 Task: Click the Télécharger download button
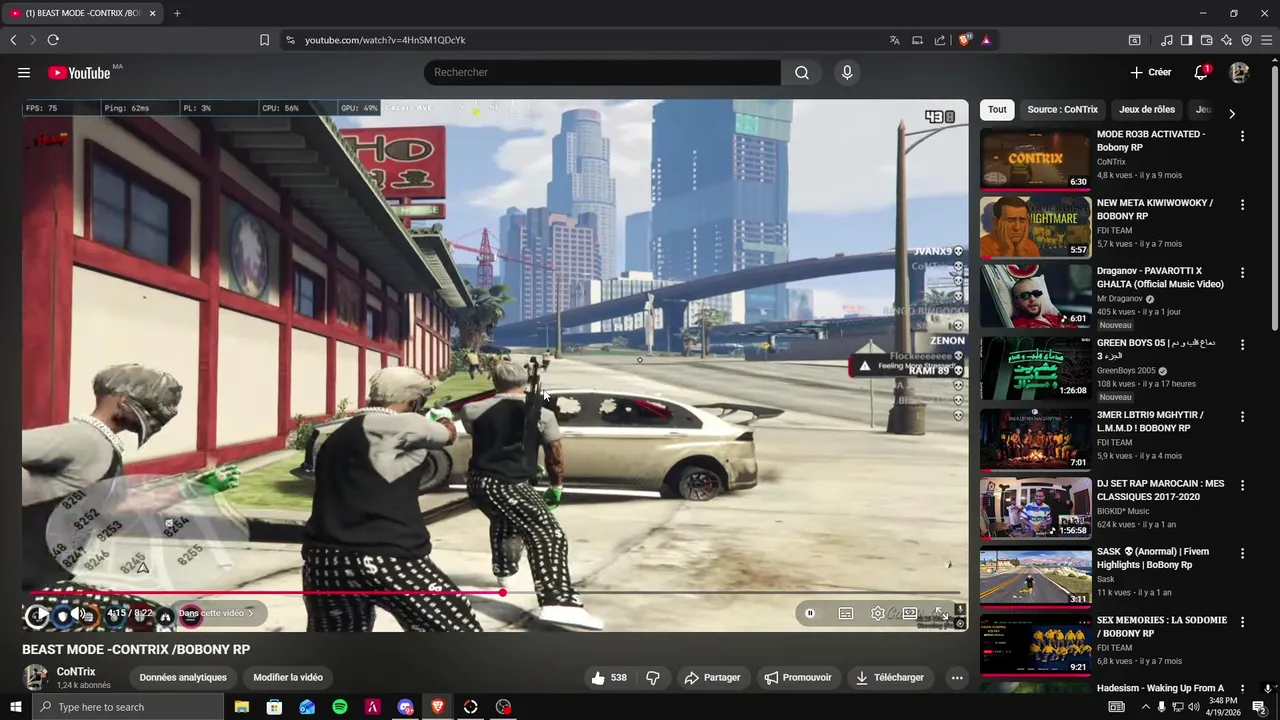coord(889,677)
